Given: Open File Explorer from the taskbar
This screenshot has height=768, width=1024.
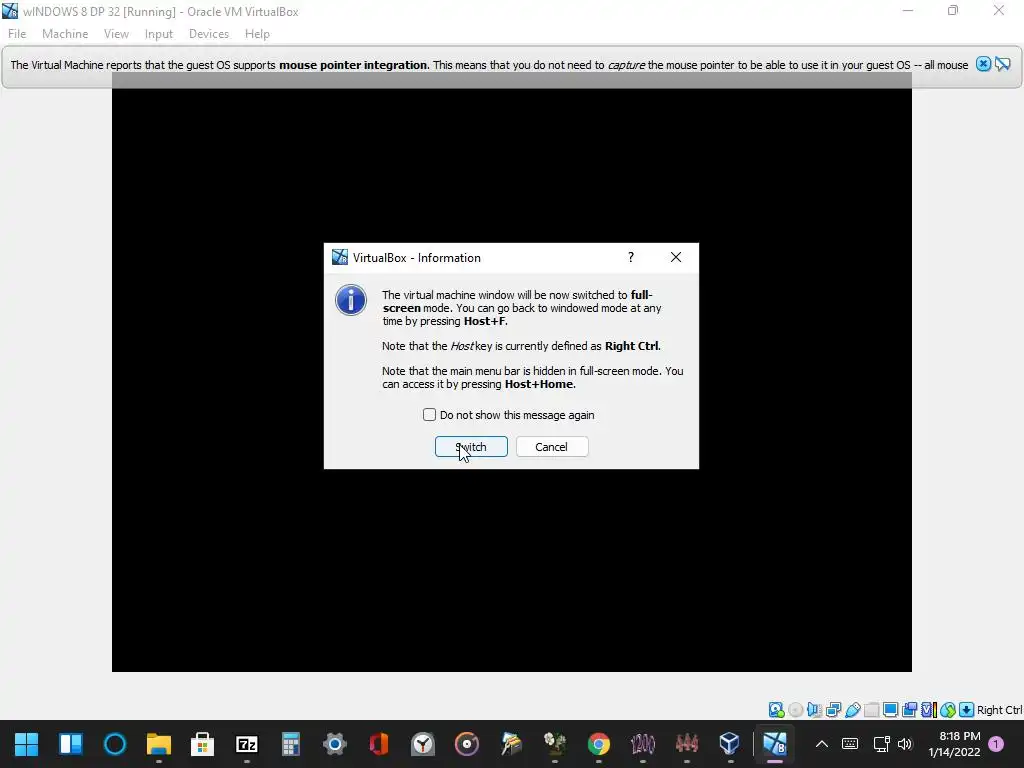Looking at the screenshot, I should [x=159, y=744].
